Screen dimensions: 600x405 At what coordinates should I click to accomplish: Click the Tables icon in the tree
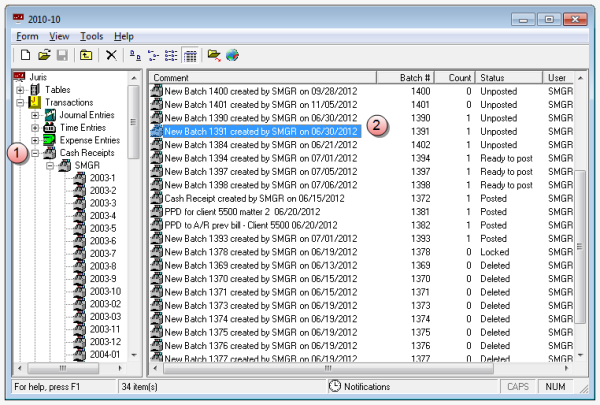point(35,90)
